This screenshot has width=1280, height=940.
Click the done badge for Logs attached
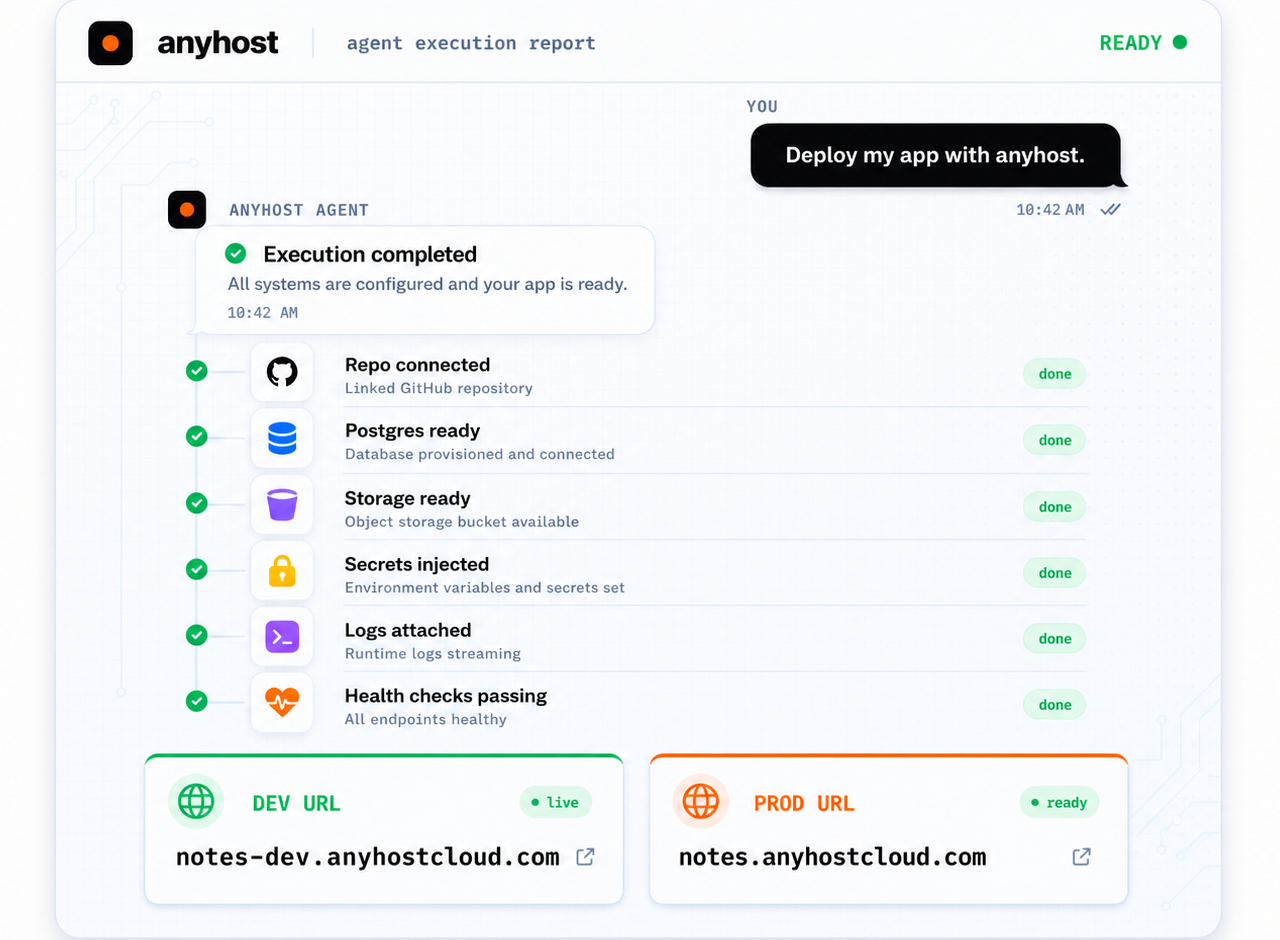click(1055, 638)
